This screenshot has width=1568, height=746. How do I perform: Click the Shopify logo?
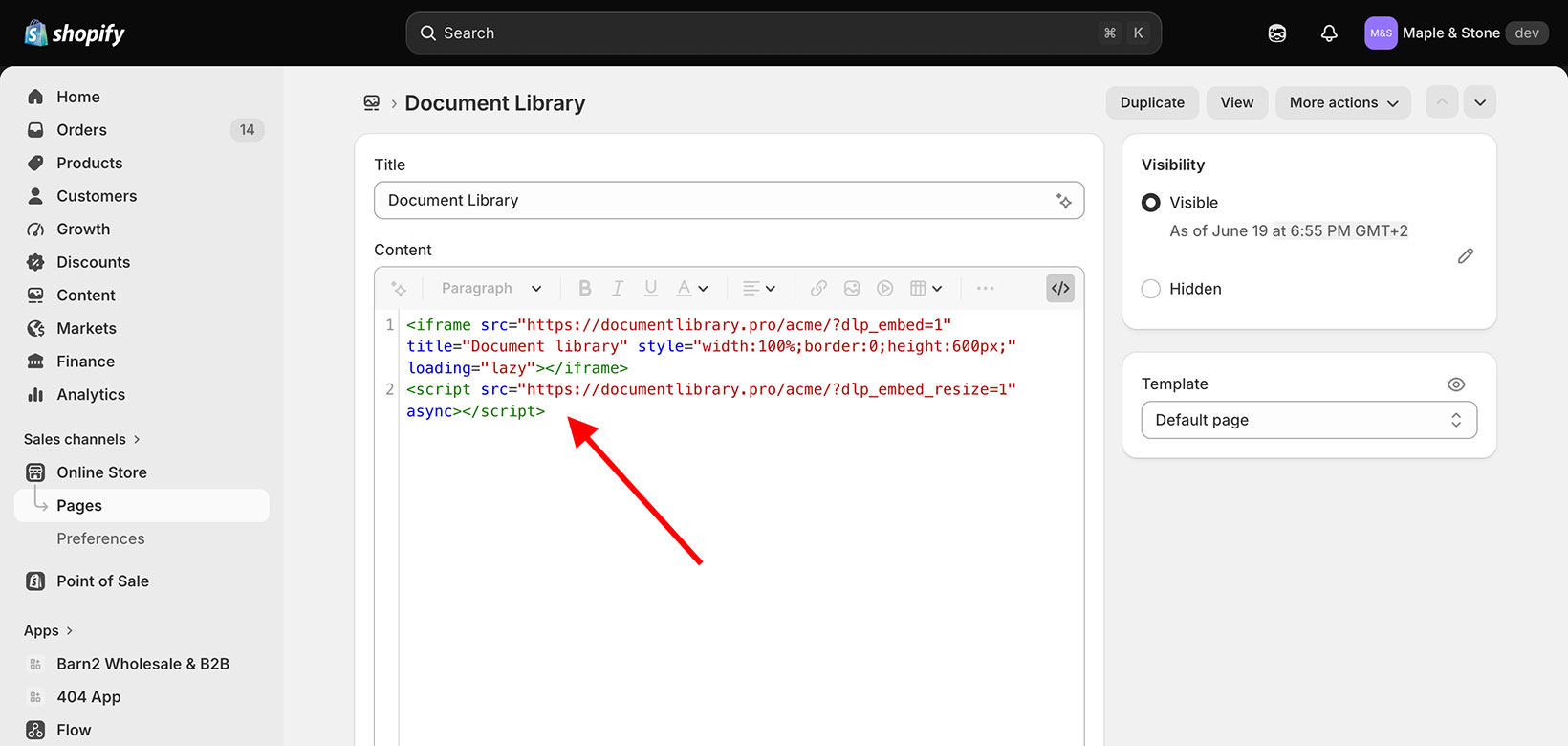tap(75, 33)
